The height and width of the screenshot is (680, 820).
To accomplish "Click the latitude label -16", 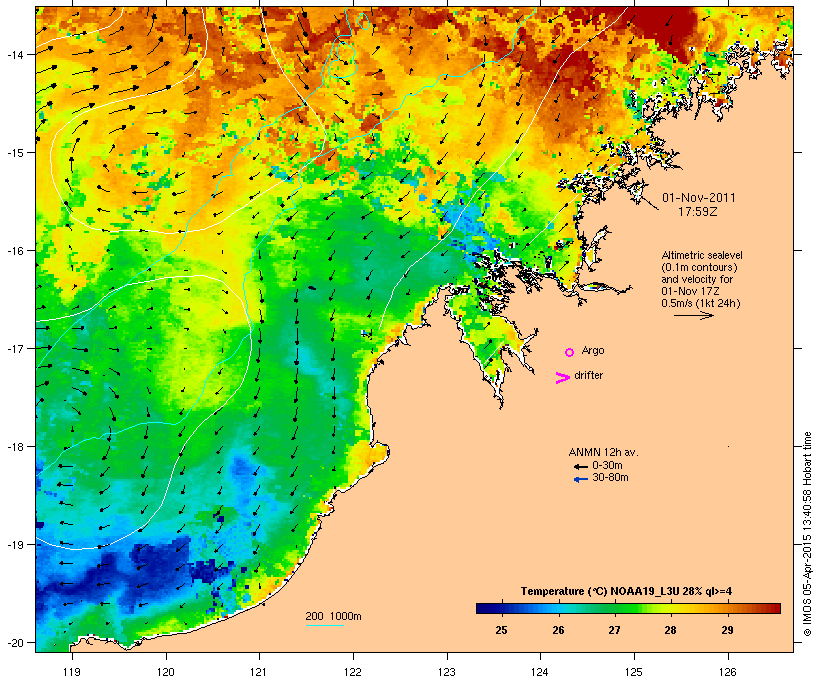I will click(14, 251).
